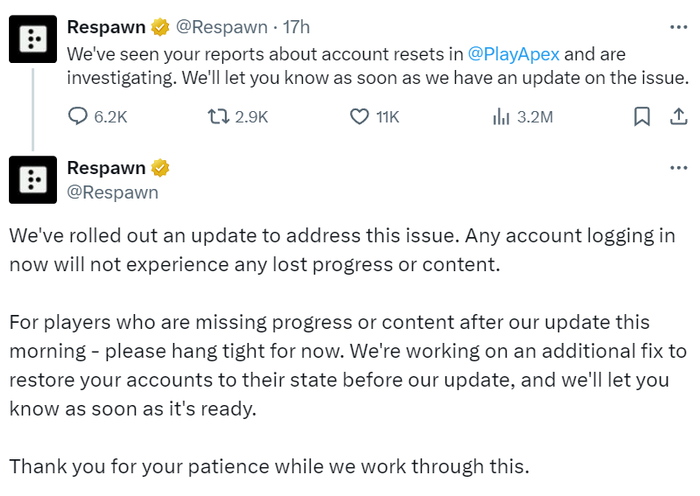
Task: Click Respawn avatar on the top tweet
Action: point(33,39)
